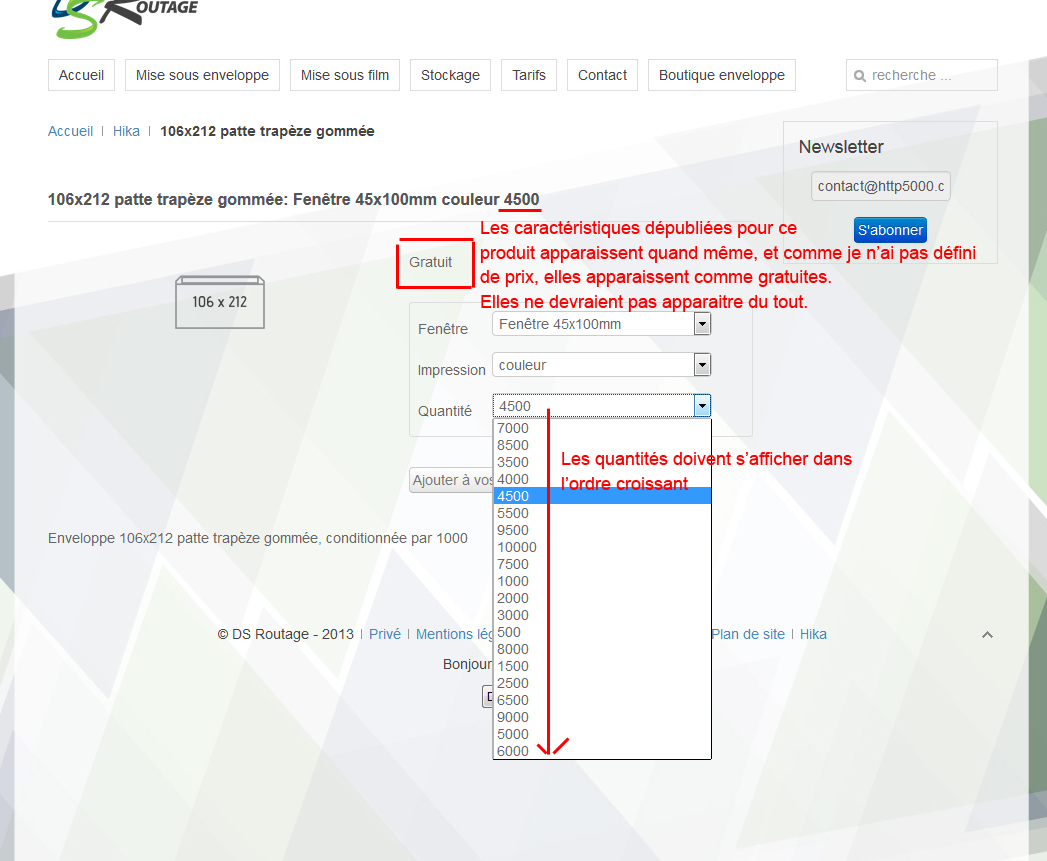Click the scroll-to-top chevron icon
The height and width of the screenshot is (861, 1047).
click(988, 635)
